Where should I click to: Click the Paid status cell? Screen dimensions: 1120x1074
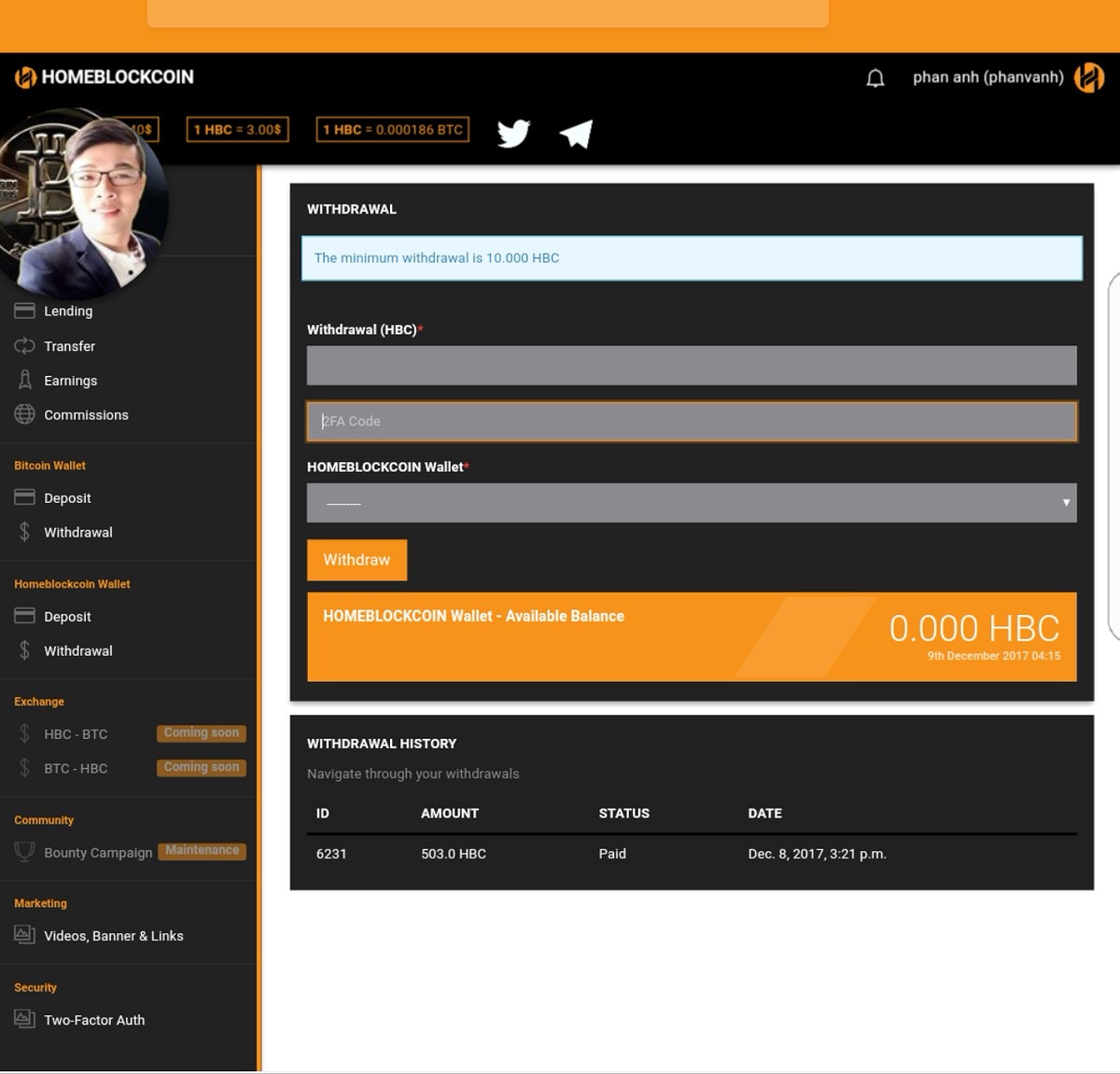(612, 854)
